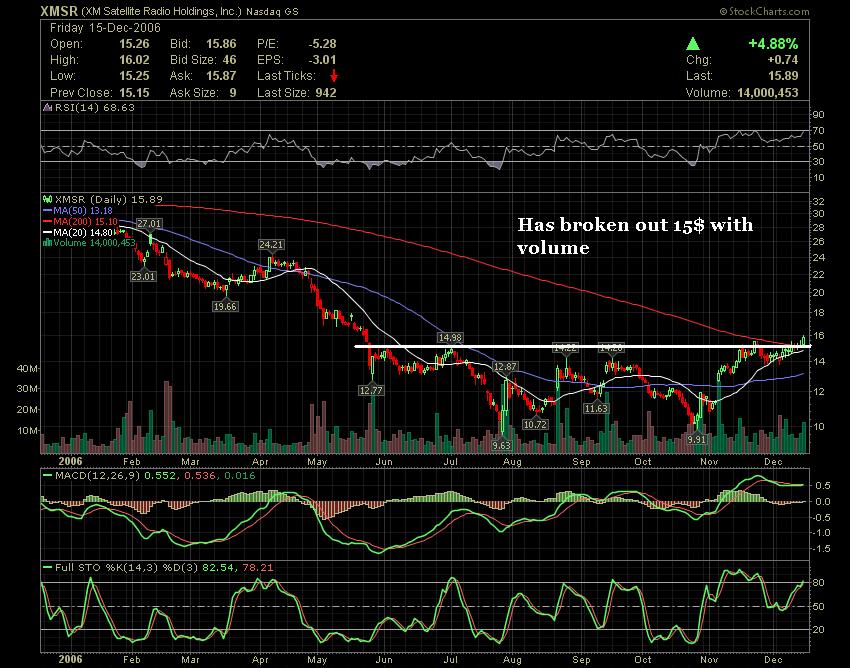Click the -1.0 MACD axis label
Viewport: 850px width, 668px height.
point(821,533)
